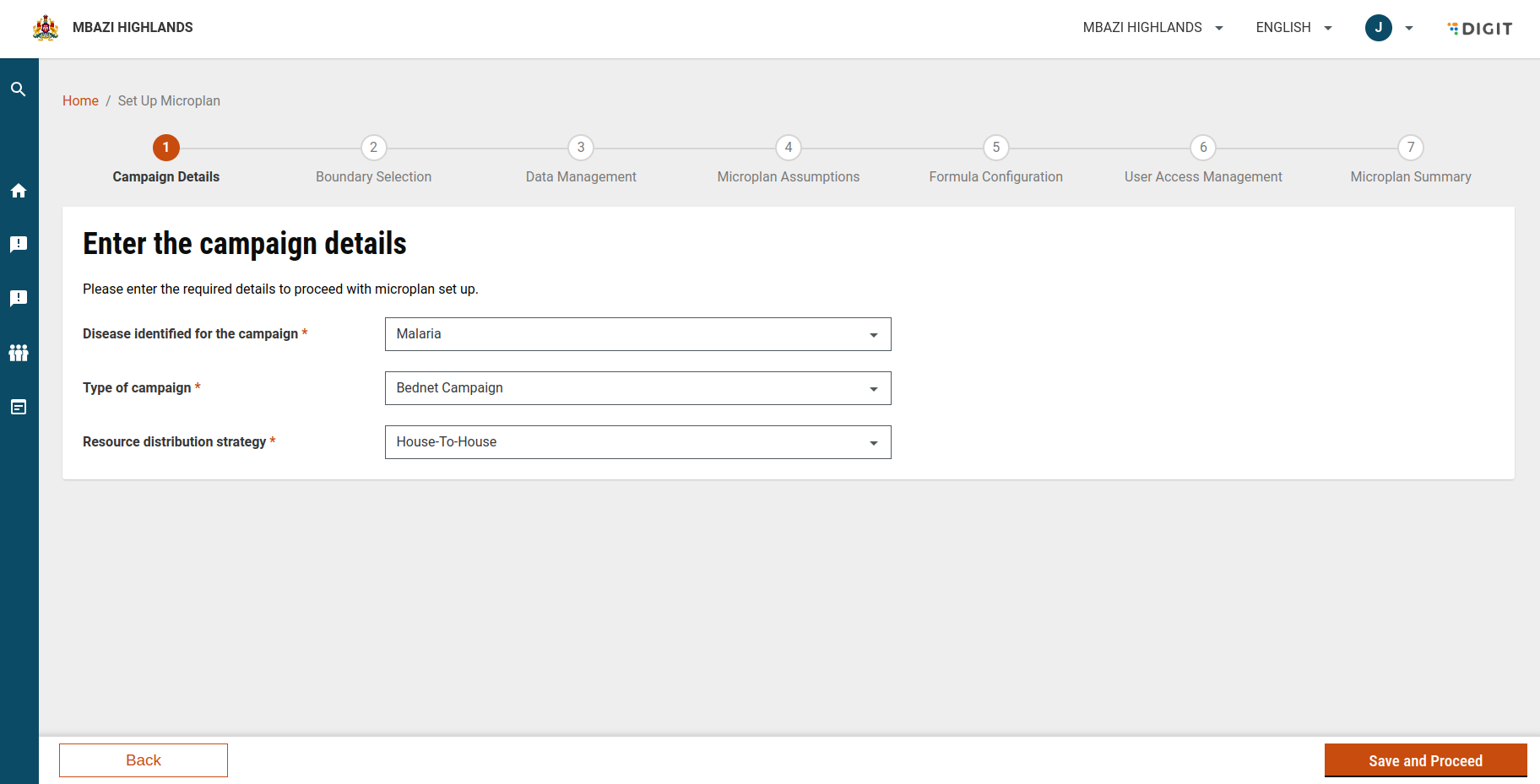
Task: Open the Home icon in the sidebar
Action: tap(19, 191)
